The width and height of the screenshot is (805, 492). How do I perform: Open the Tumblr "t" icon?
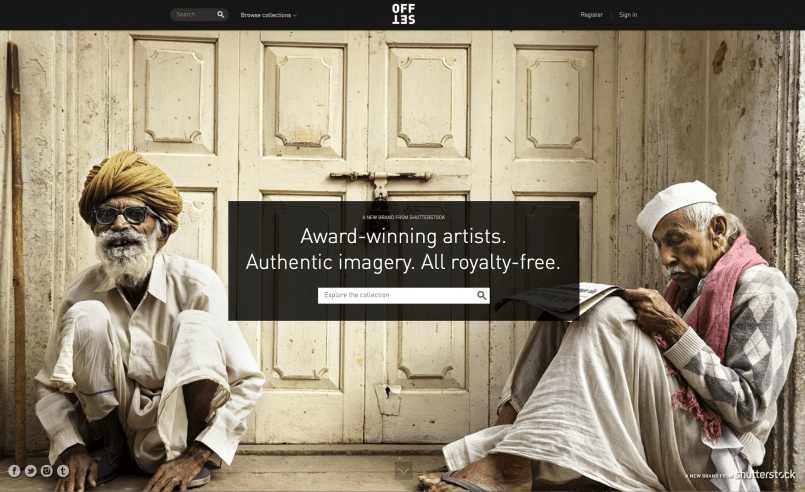(63, 471)
